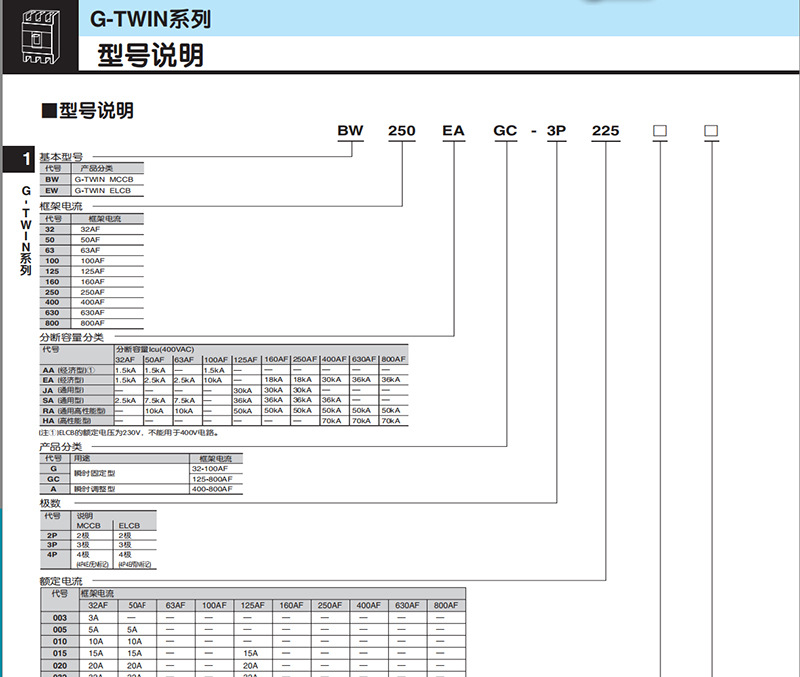Screen dimensions: 800x677
Task: Click the last empty placeholder box in model code
Action: tap(711, 131)
